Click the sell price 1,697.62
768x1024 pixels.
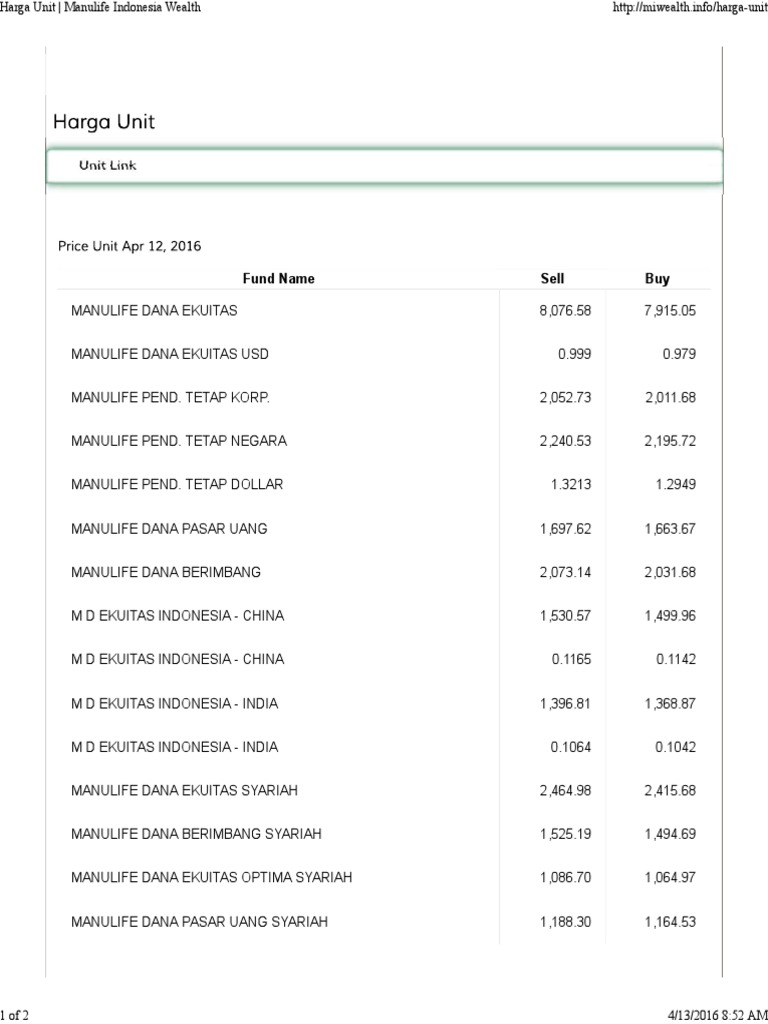click(565, 528)
